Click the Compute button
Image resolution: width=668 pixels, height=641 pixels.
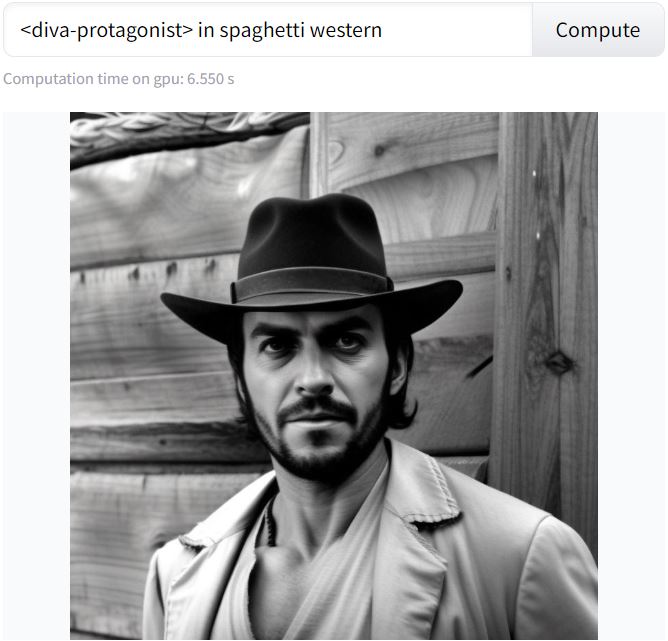(x=598, y=30)
